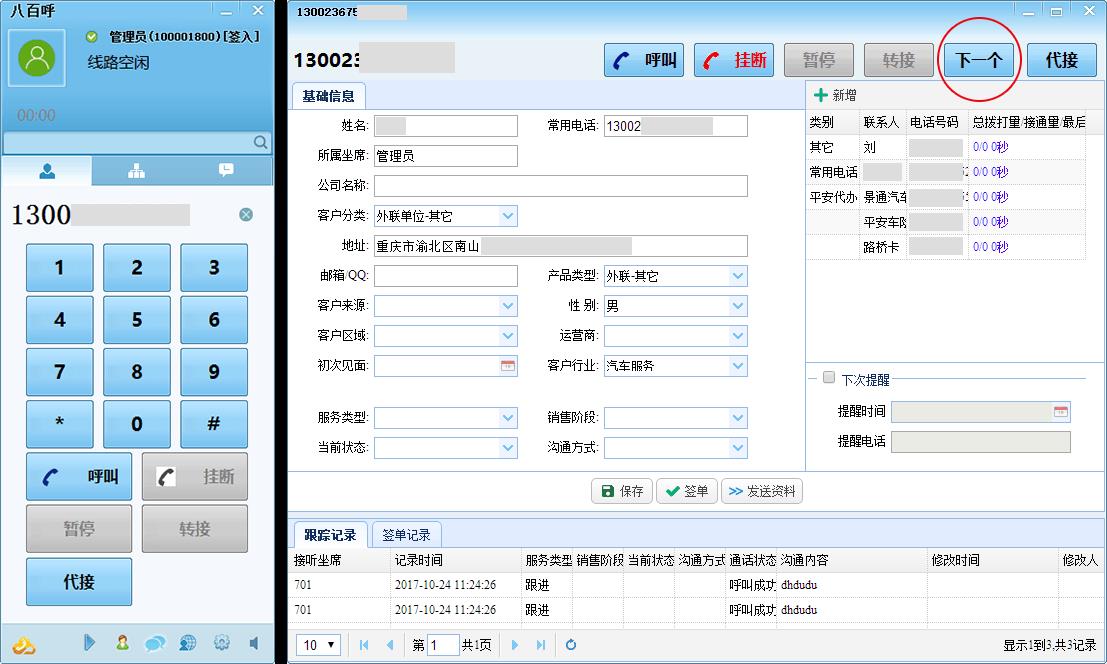Image resolution: width=1107 pixels, height=664 pixels.
Task: Open the page size dropdown showing 10
Action: click(x=318, y=645)
